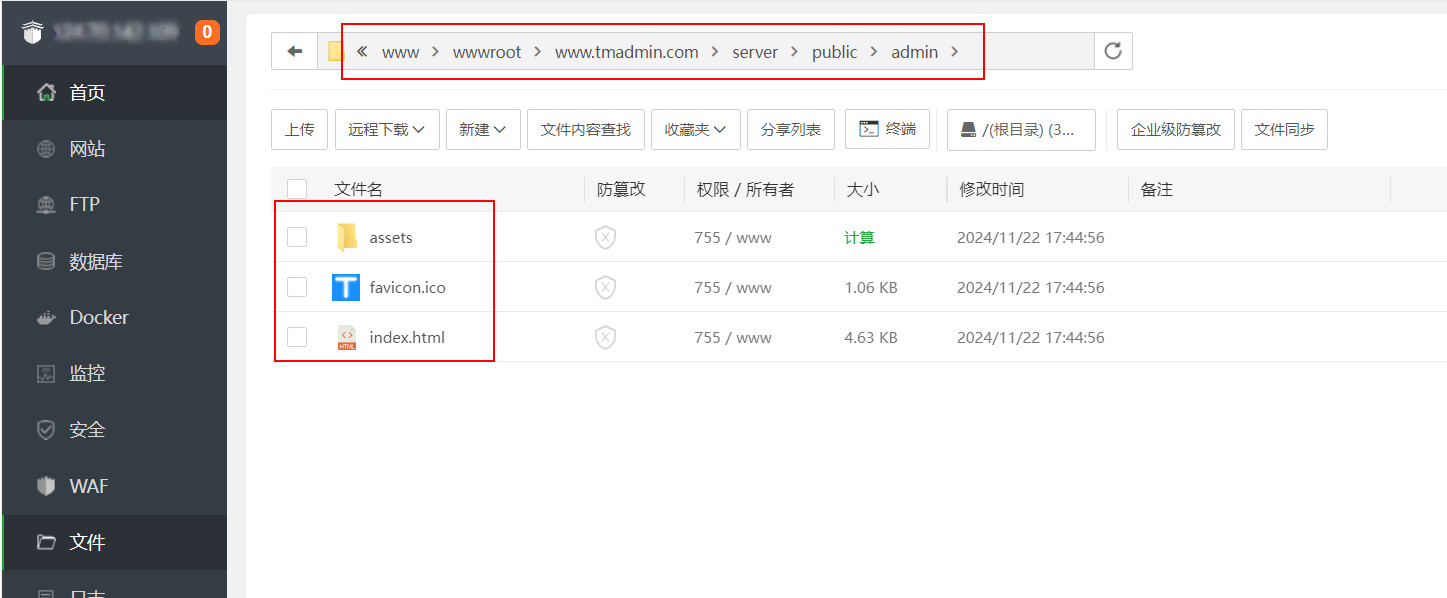Screen dimensions: 1447x598
Task: Select the favicon.ico row checkbox
Action: click(297, 288)
